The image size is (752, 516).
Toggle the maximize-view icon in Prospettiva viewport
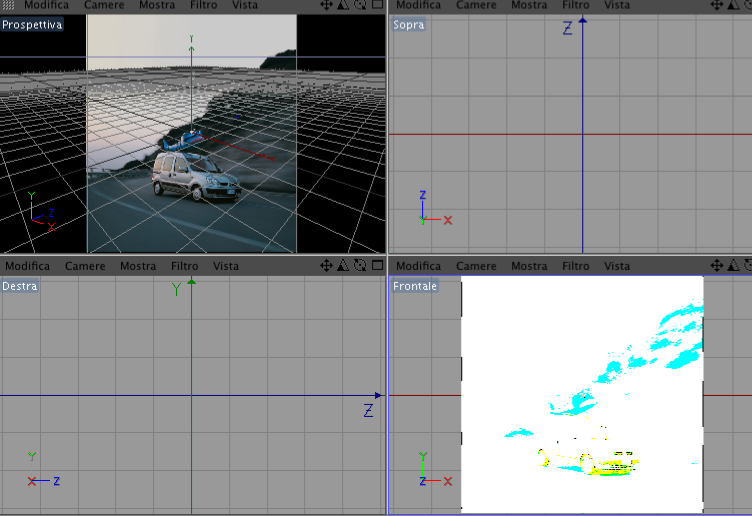pyautogui.click(x=377, y=4)
